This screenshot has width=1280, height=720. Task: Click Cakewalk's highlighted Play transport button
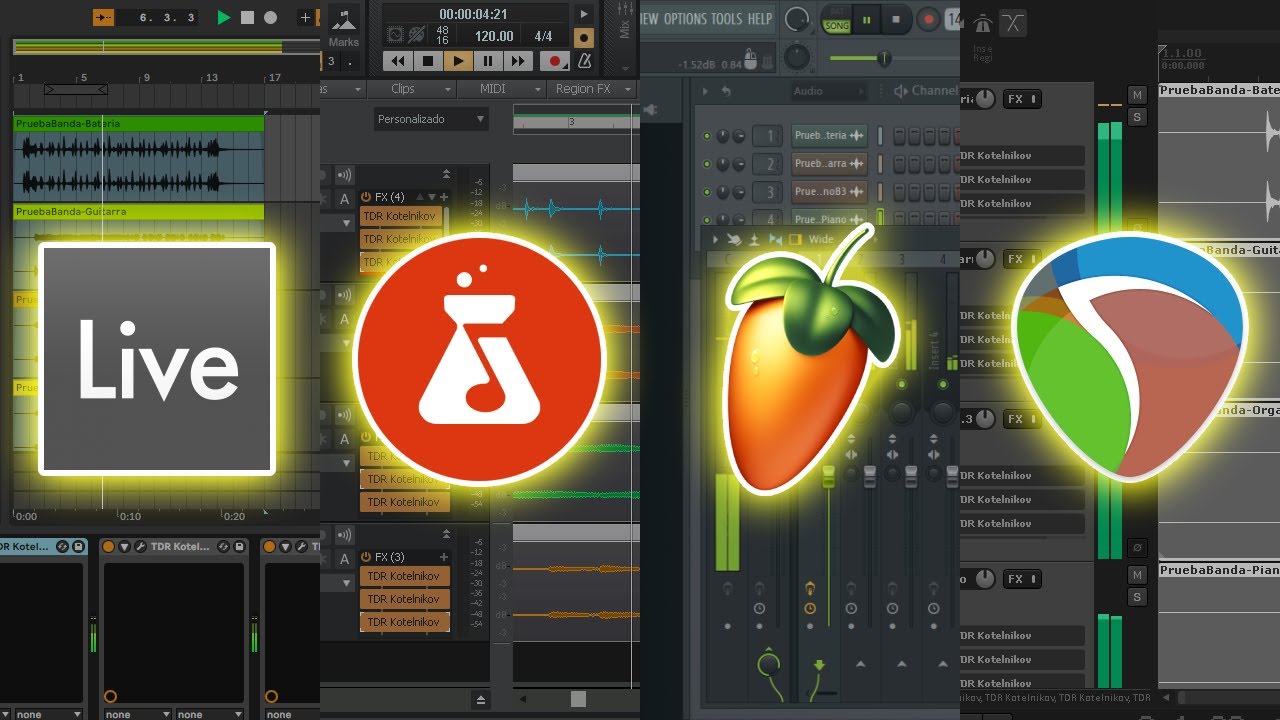tap(458, 61)
